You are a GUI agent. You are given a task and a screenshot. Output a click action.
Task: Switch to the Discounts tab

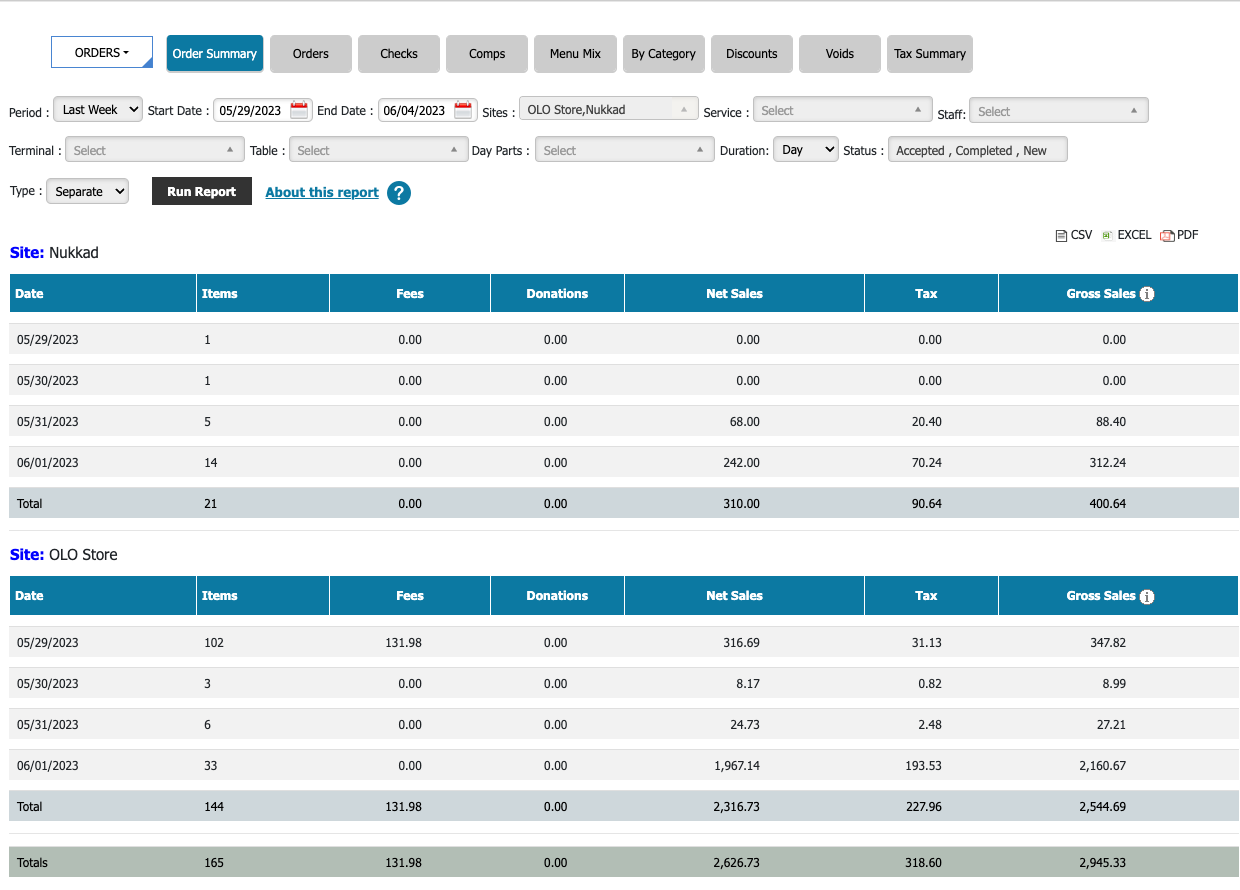coord(752,54)
